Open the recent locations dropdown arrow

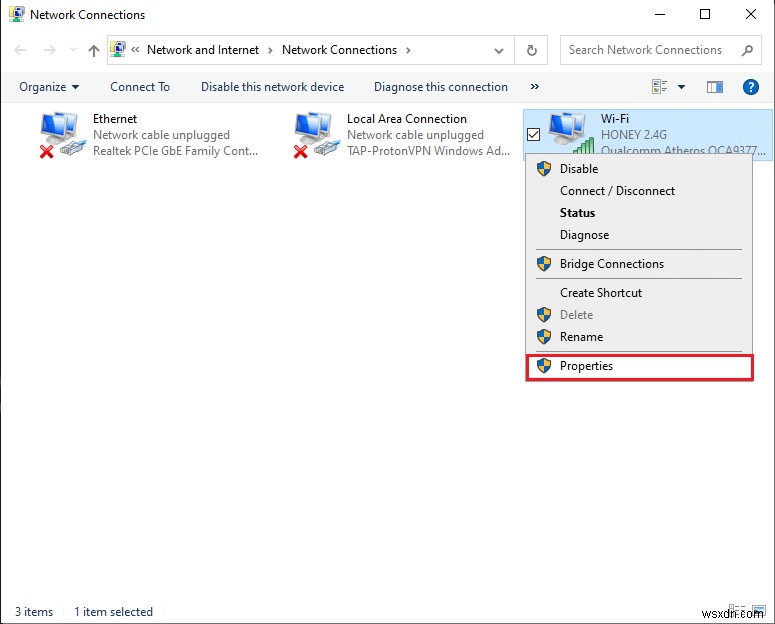tap(73, 50)
